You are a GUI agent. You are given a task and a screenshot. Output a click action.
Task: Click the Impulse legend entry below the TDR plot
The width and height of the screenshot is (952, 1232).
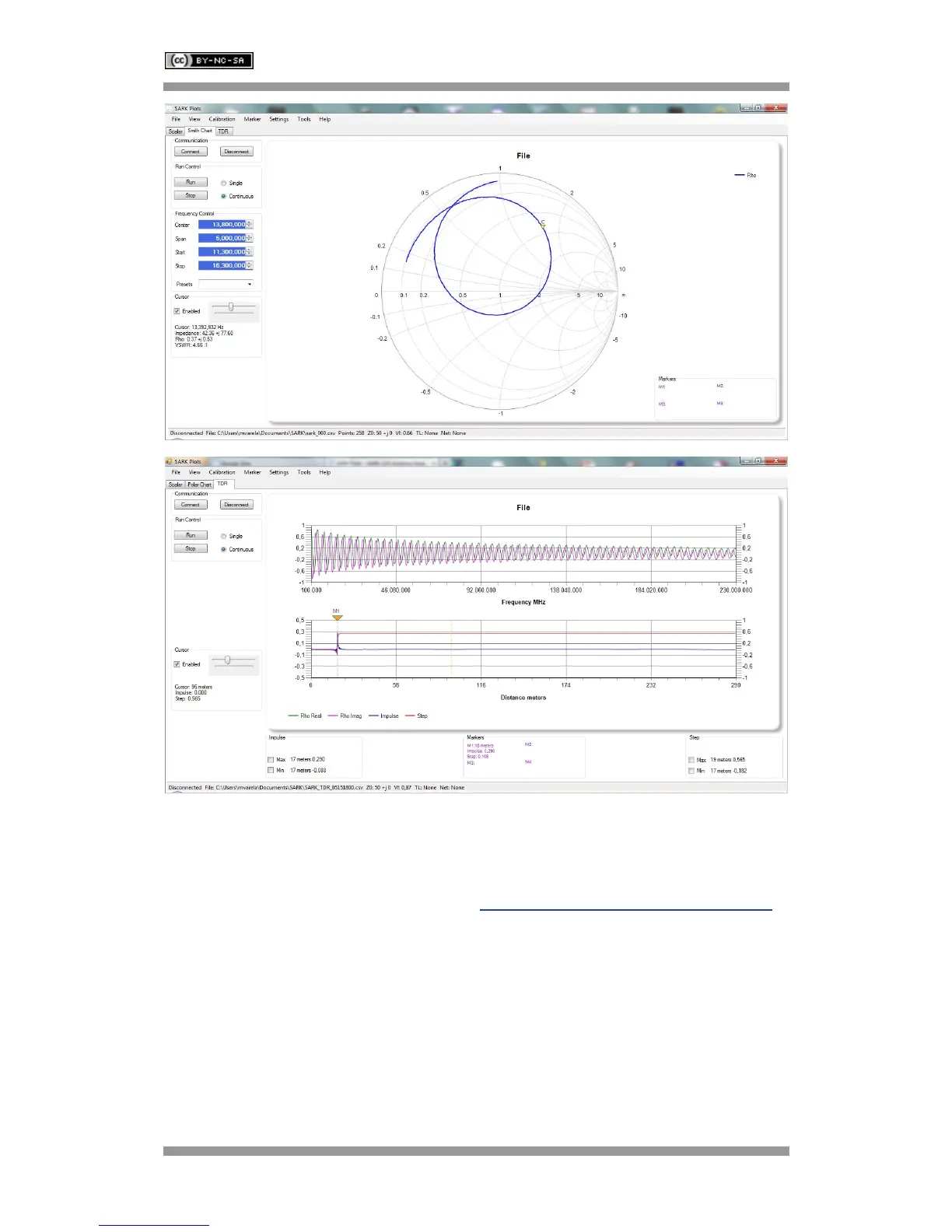[383, 716]
